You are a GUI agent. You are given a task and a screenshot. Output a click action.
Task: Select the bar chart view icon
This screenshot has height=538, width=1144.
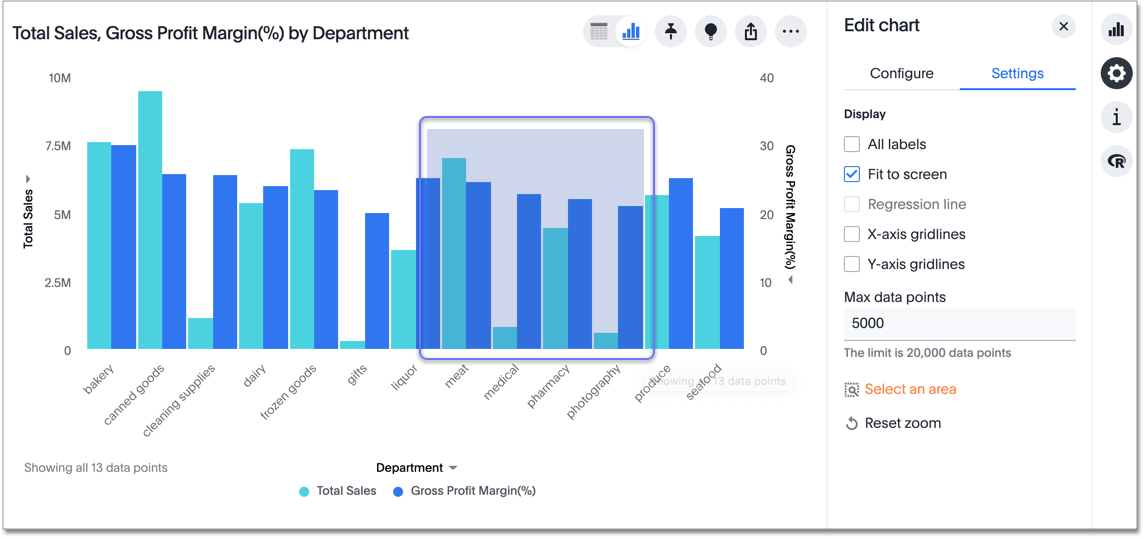coord(631,32)
